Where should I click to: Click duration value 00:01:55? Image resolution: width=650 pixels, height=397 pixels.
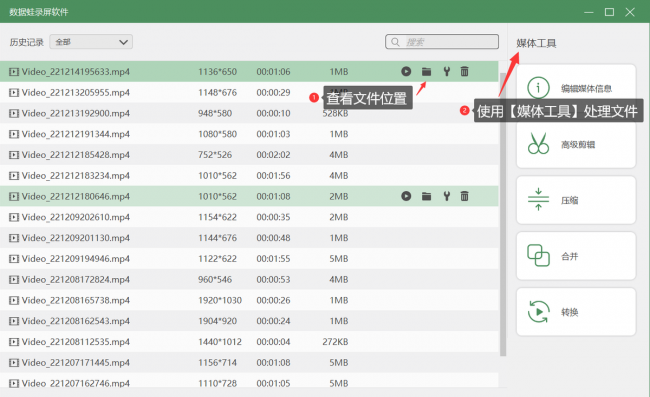point(273,259)
